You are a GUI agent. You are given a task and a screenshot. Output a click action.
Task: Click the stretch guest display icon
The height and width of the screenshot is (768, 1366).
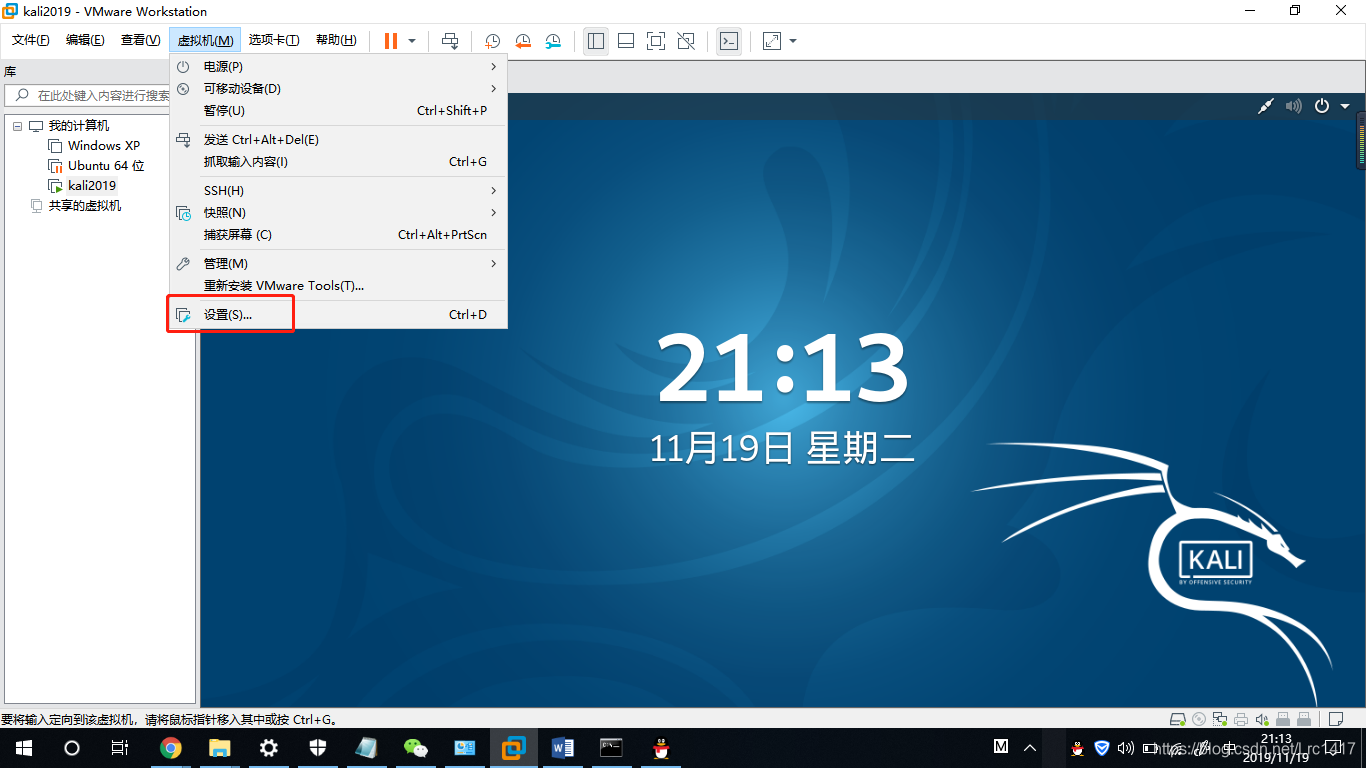[772, 41]
